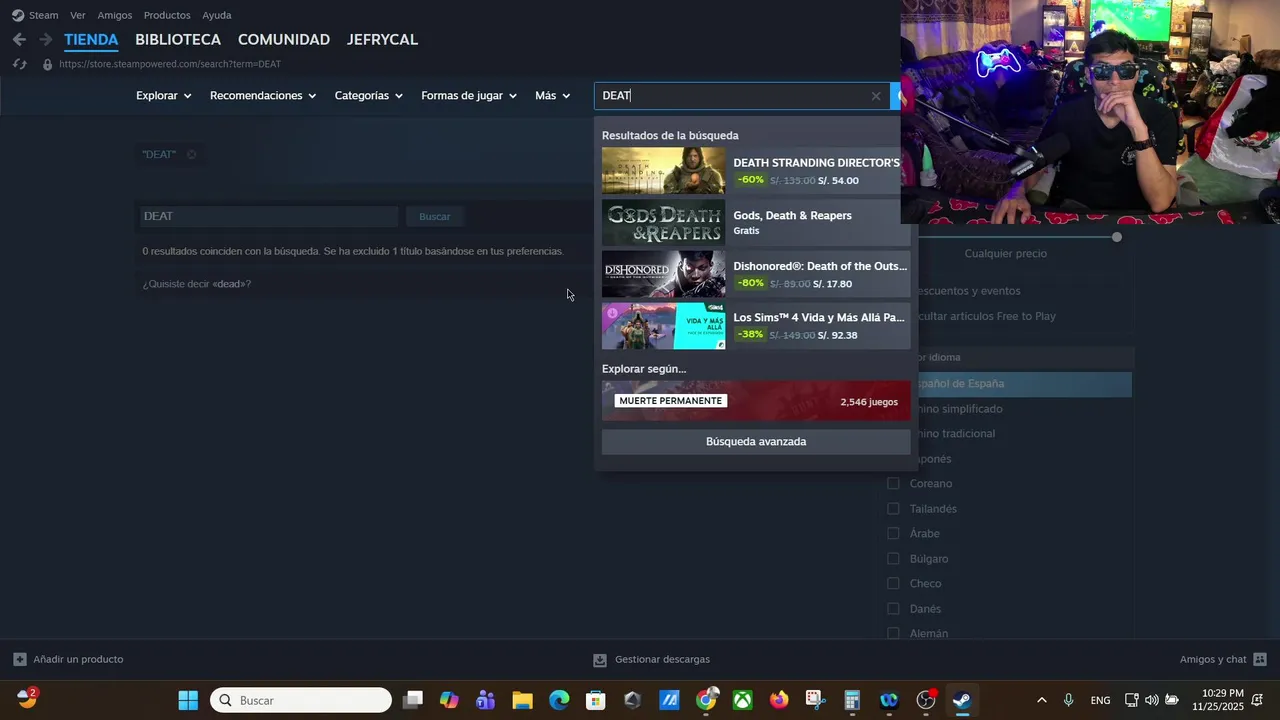This screenshot has width=1280, height=720.
Task: Remove the "DEAT" search tag with its x icon
Action: tap(191, 155)
